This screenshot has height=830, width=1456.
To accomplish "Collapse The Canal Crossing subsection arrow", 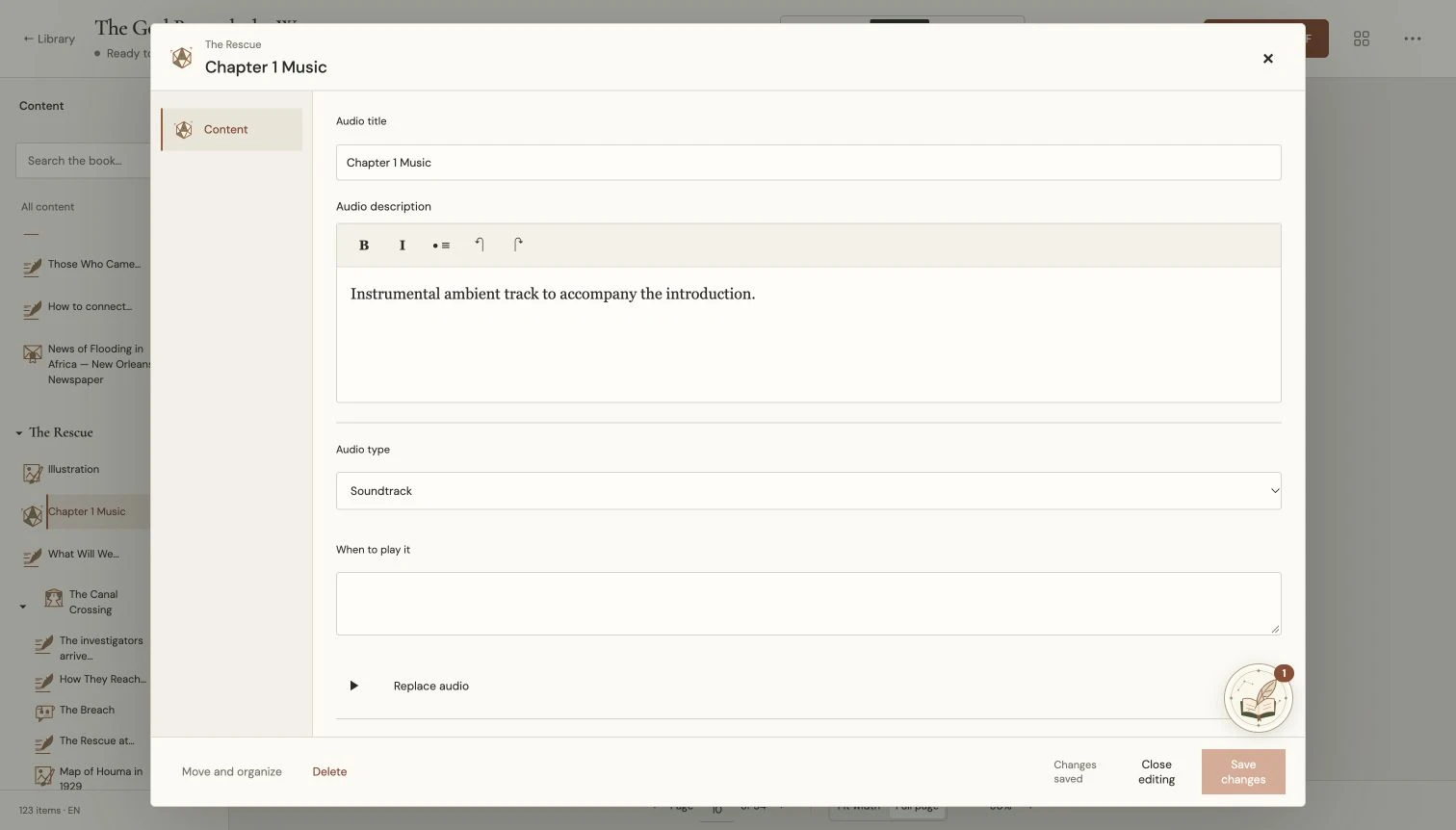I will (23, 607).
